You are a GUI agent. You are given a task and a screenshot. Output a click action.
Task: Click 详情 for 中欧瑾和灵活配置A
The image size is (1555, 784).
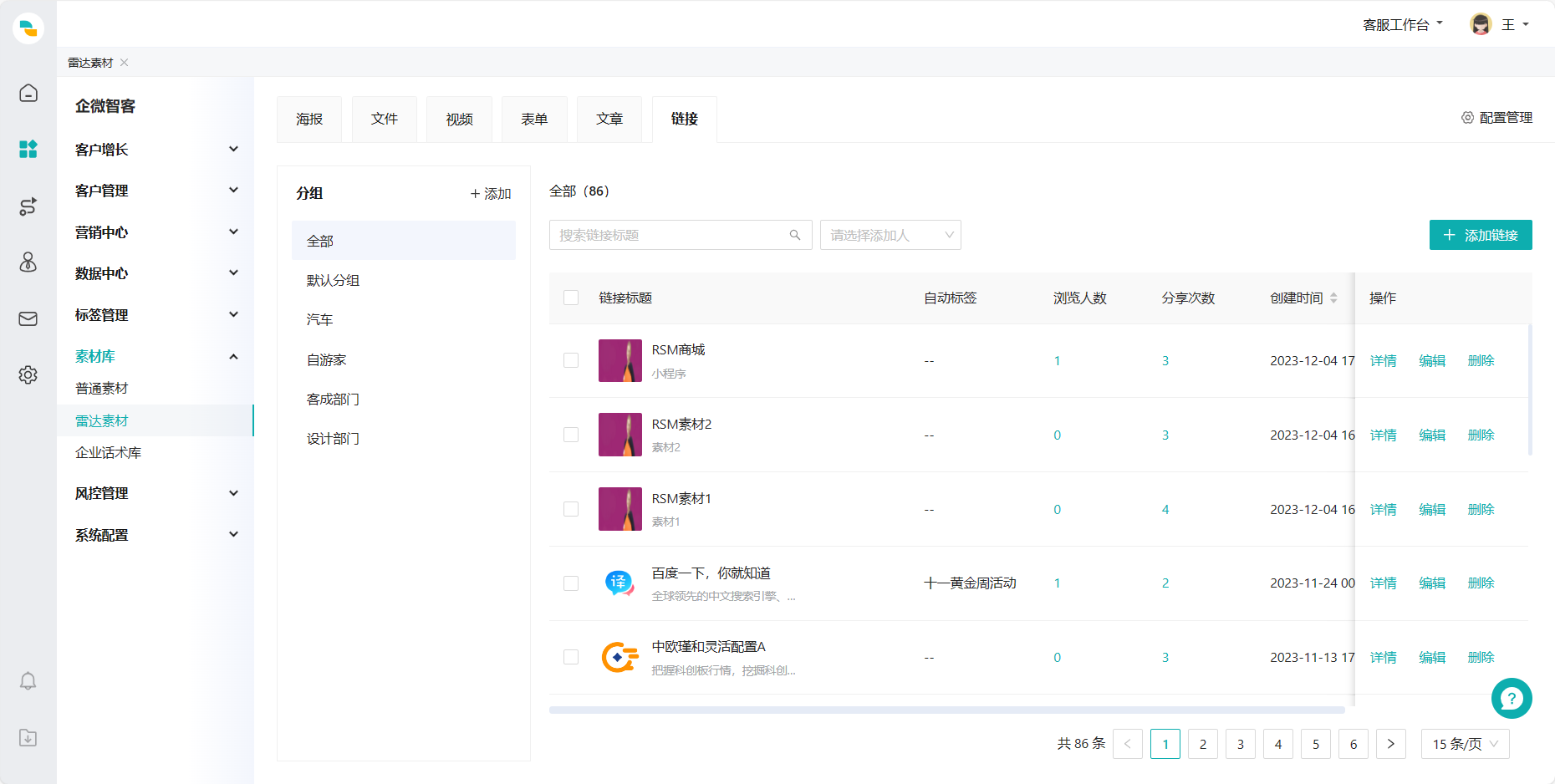click(1384, 657)
